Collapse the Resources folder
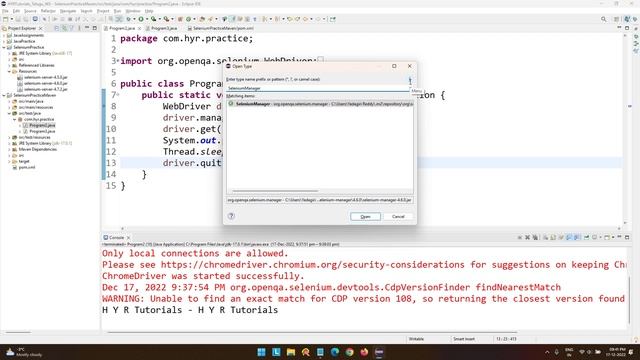Viewport: 640px width, 360px height. (9, 71)
